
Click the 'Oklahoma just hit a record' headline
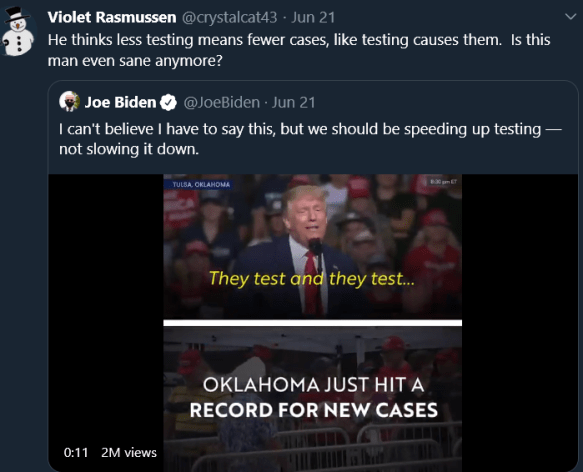(313, 397)
